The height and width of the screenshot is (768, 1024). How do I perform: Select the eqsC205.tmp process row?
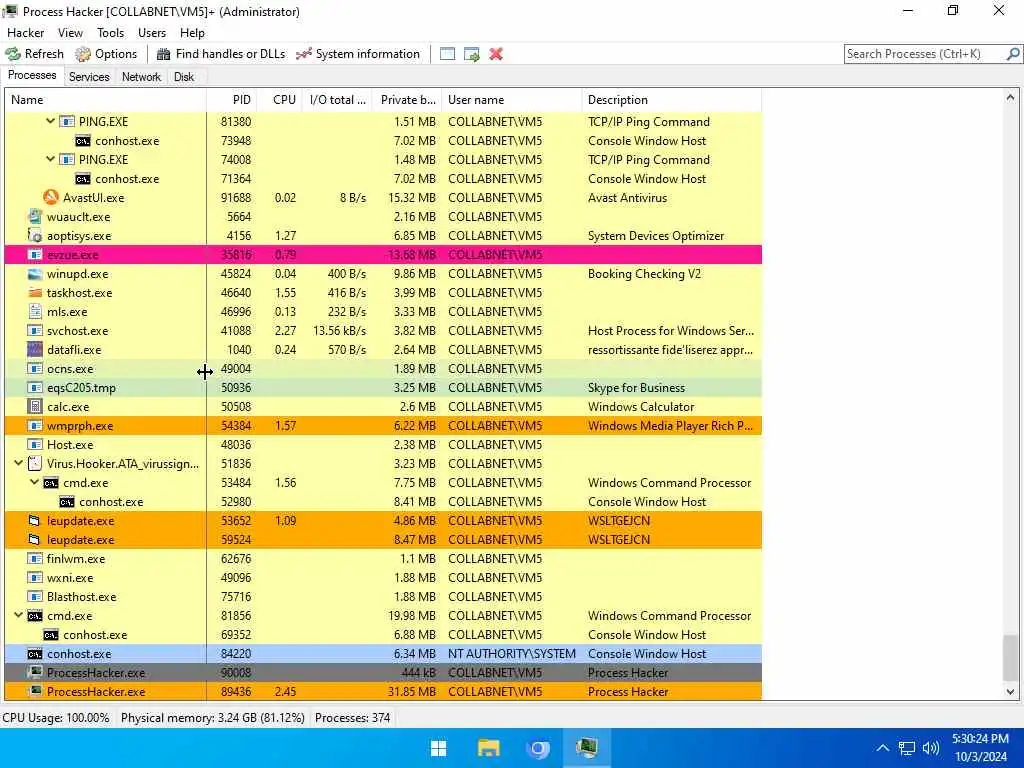(x=383, y=387)
